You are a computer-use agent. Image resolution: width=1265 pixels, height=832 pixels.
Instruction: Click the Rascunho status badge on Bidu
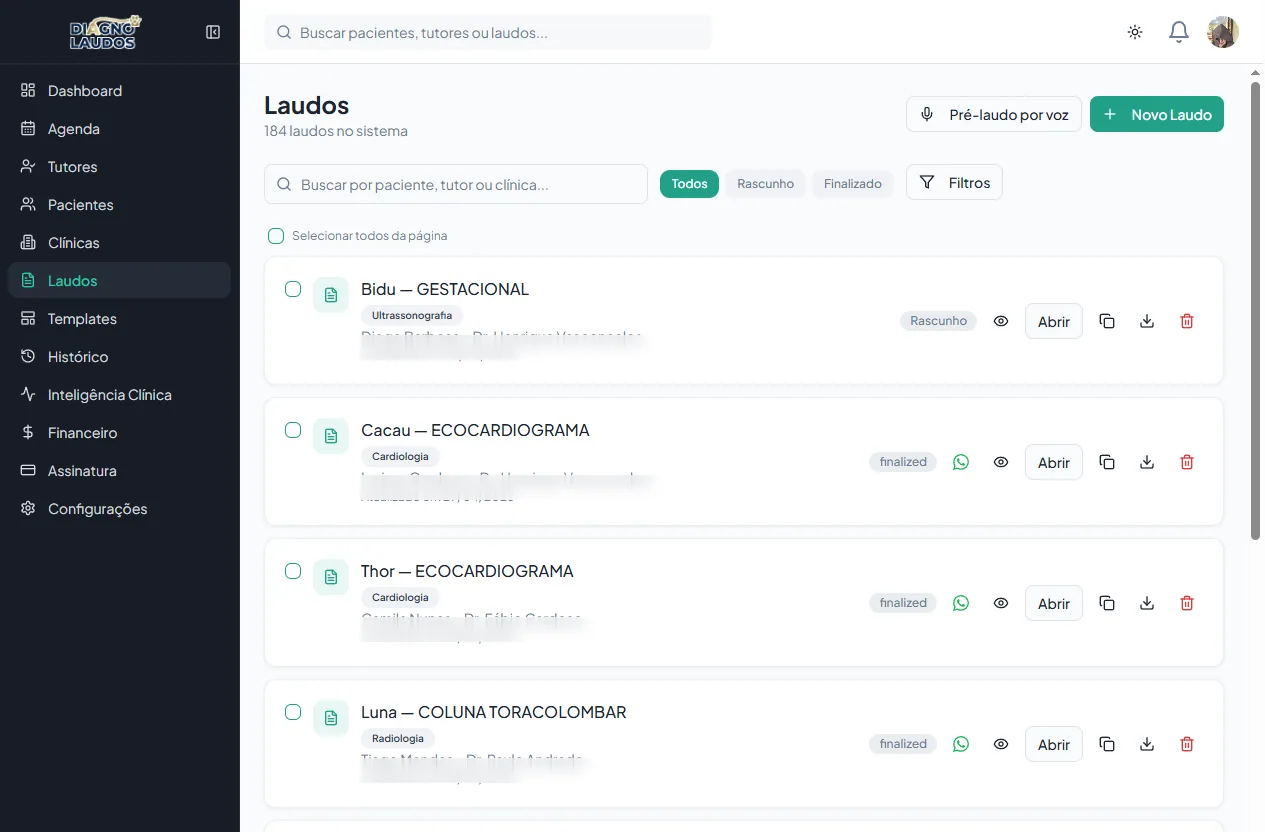[938, 321]
